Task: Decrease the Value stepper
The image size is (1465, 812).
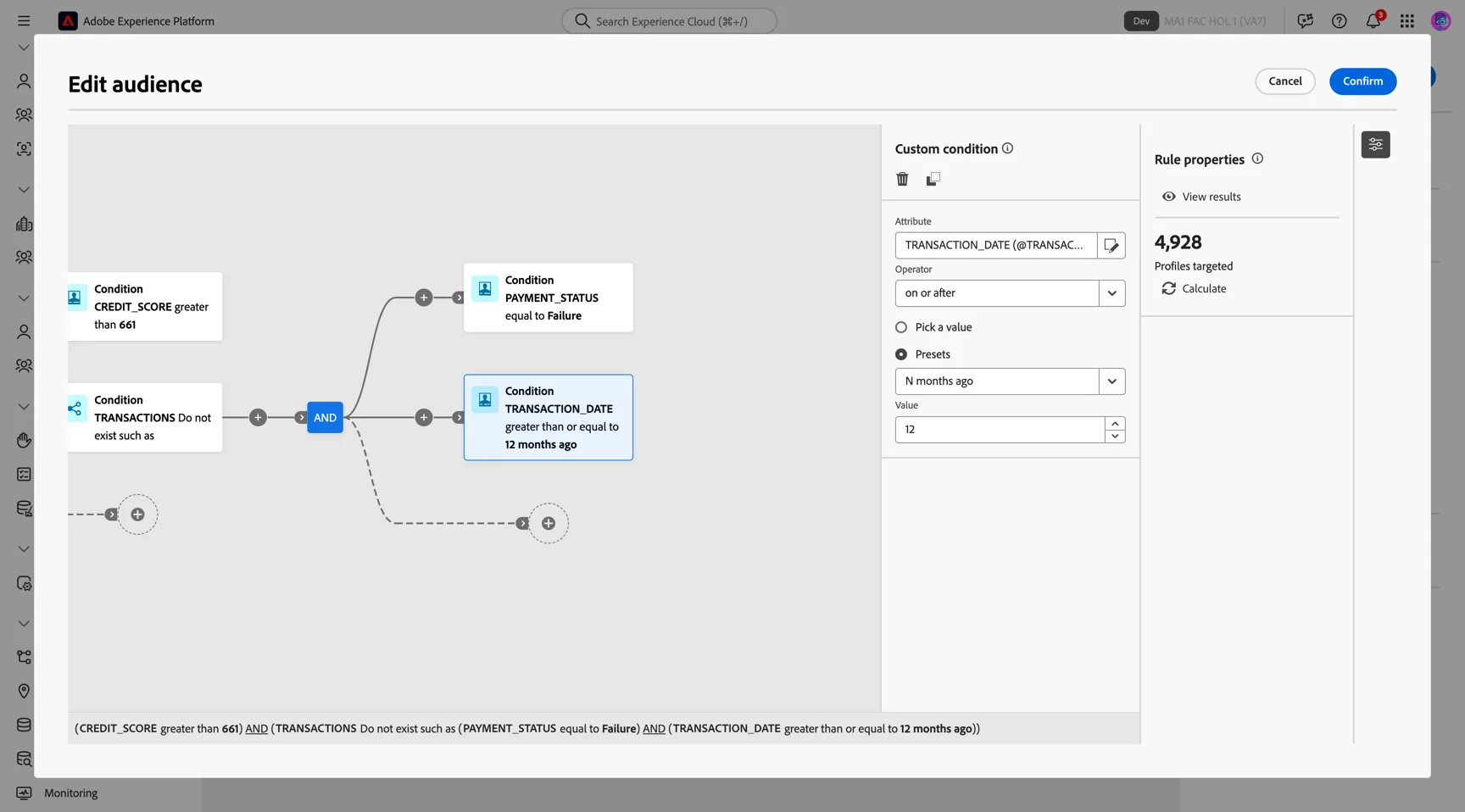Action: [x=1115, y=437]
